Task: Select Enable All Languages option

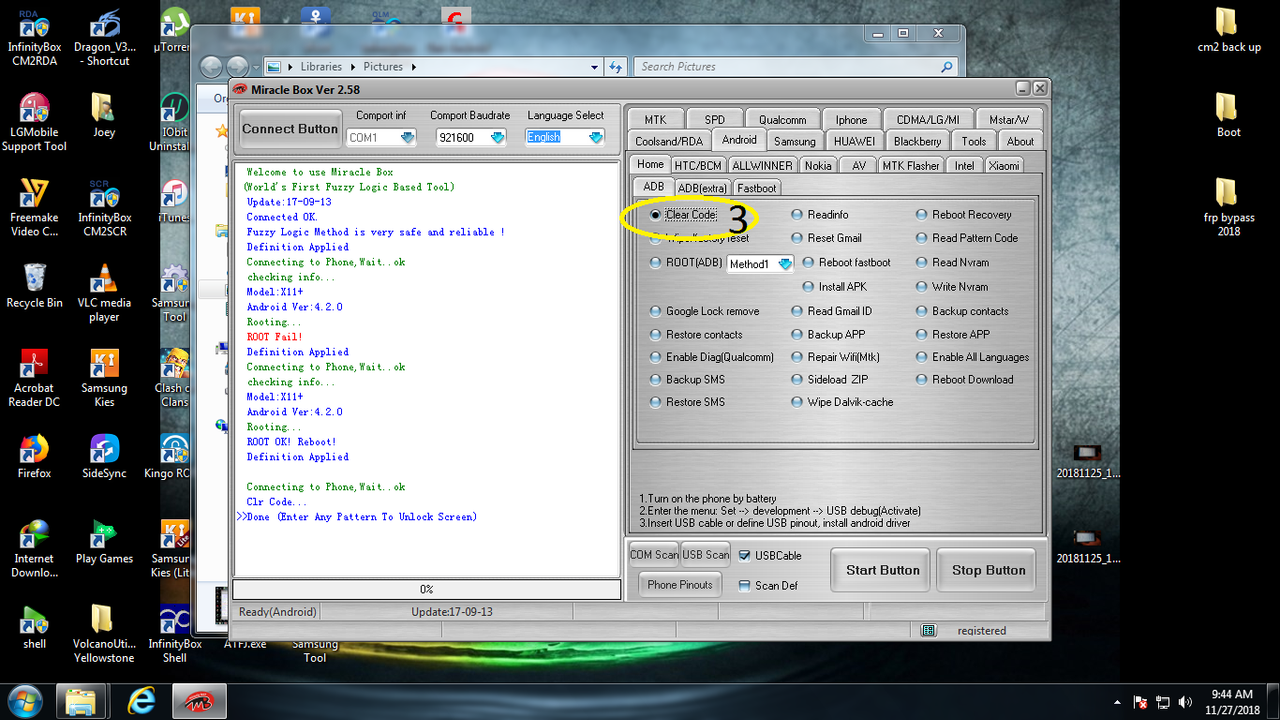Action: tap(972, 357)
